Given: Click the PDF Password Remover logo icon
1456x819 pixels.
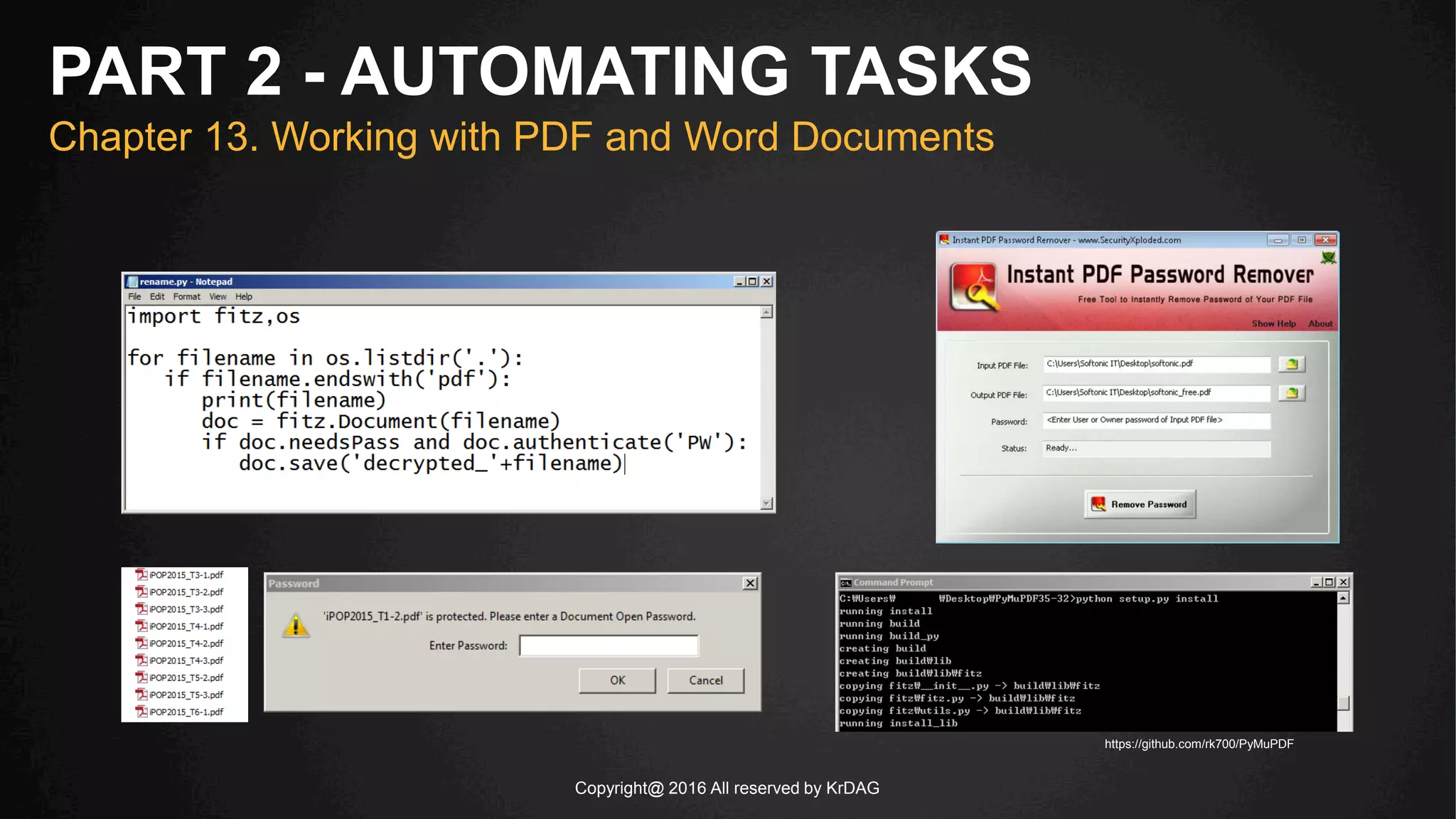Looking at the screenshot, I should pos(975,288).
